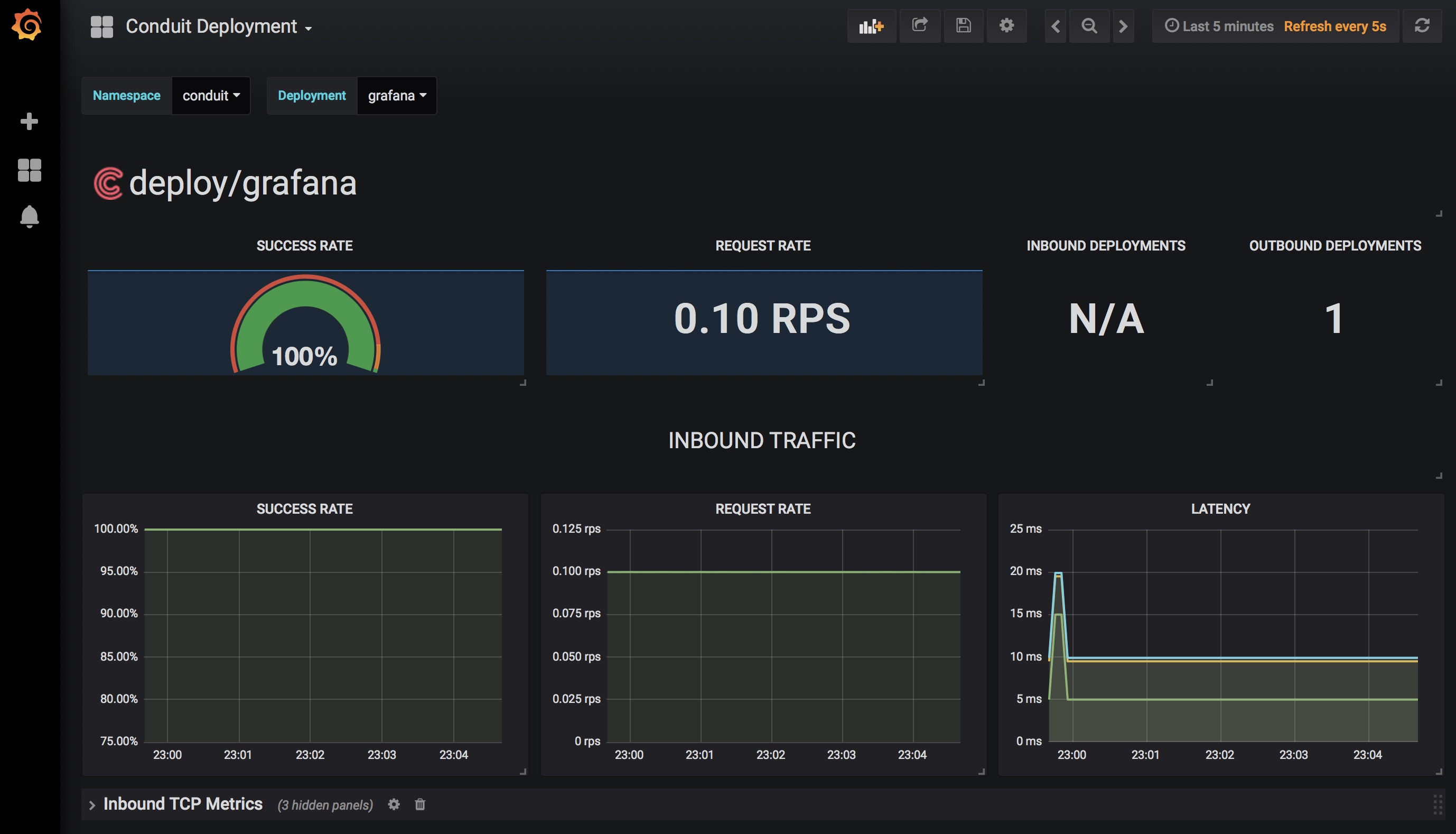Open the Grafana logo home menu
1456x834 pixels.
(x=27, y=25)
